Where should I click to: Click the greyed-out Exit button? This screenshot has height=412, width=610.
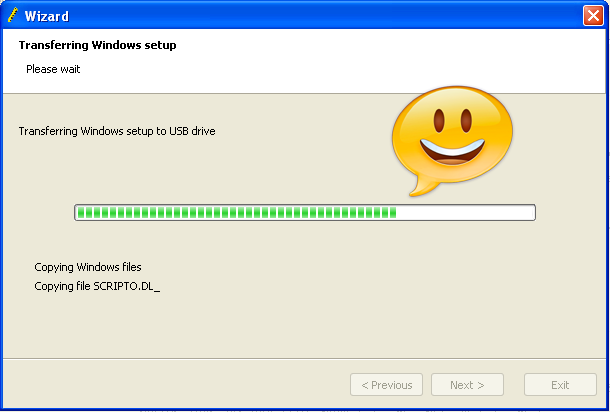pos(560,385)
